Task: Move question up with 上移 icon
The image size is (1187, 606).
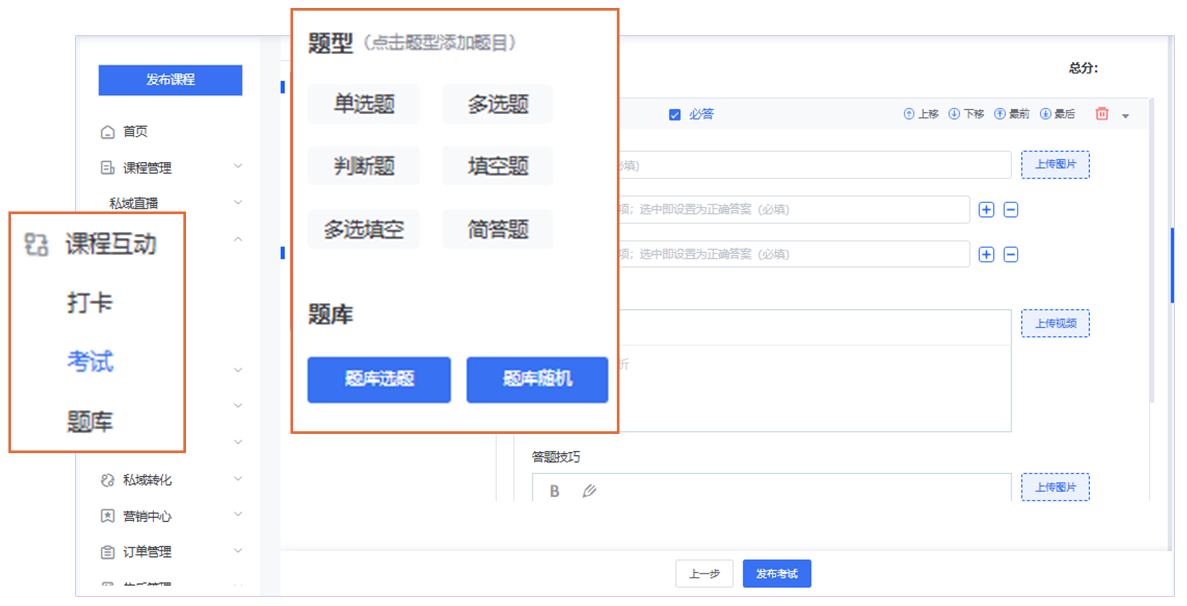Action: tap(921, 114)
